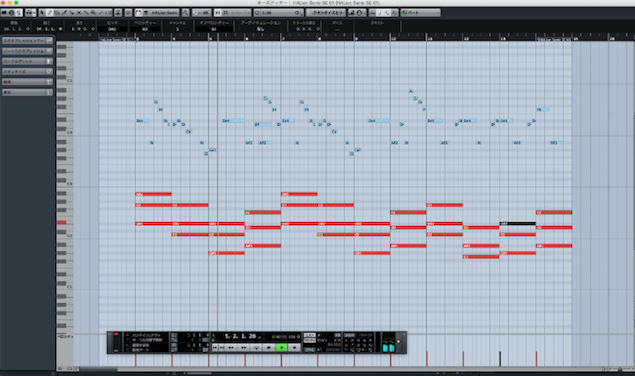
Task: Toggle the Cycle loop button in transport
Action: [x=256, y=347]
